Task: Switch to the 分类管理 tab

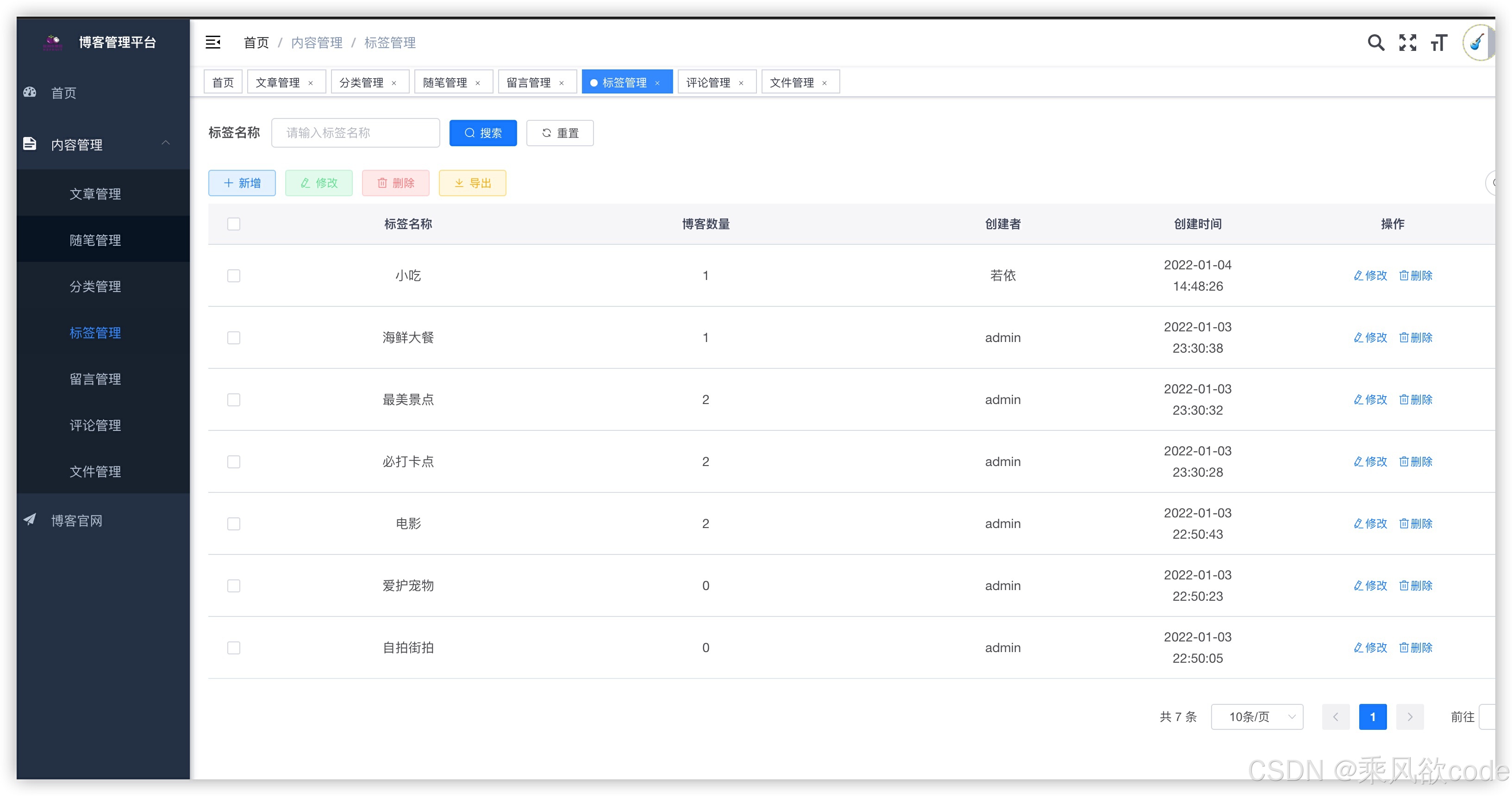Action: point(361,83)
